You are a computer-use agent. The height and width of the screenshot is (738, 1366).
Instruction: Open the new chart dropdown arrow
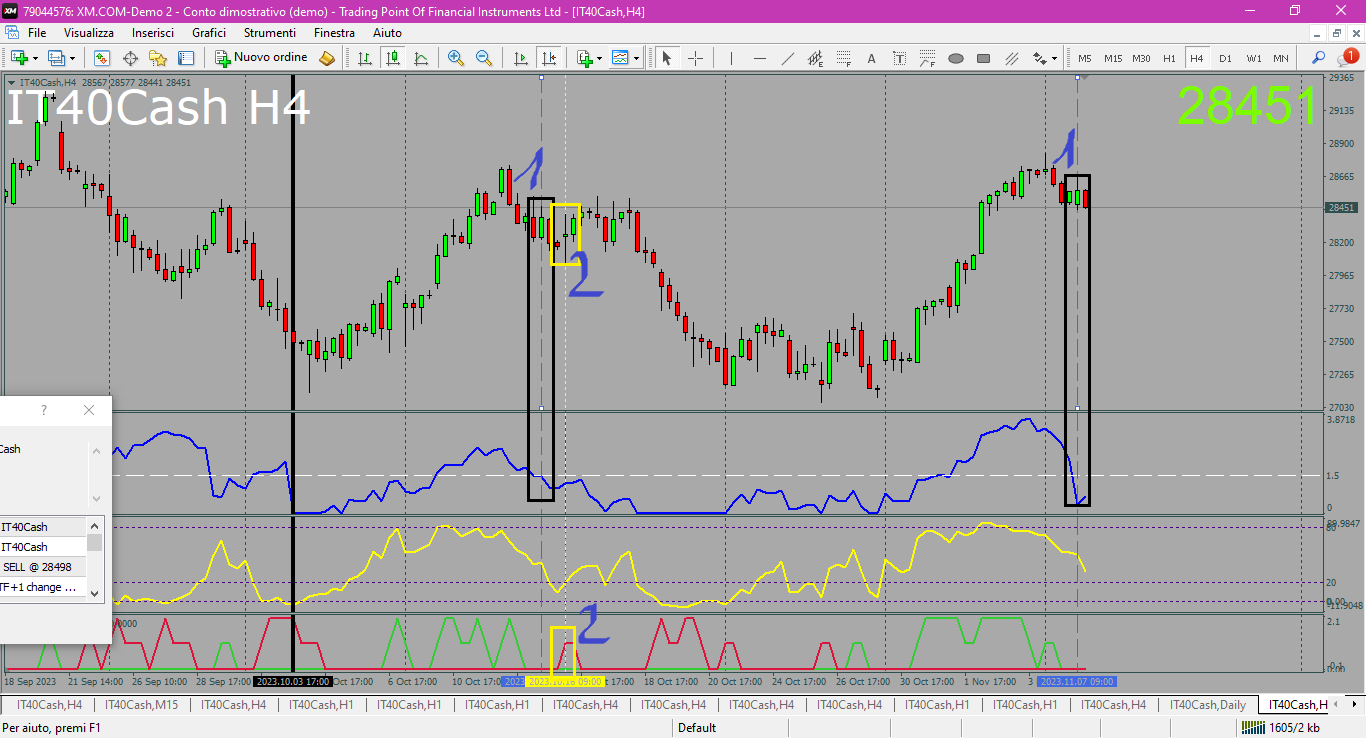click(36, 58)
